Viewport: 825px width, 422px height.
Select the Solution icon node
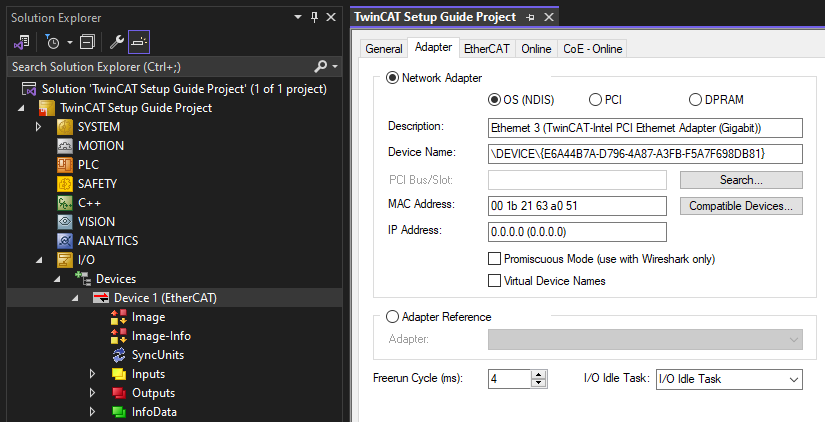click(x=29, y=89)
